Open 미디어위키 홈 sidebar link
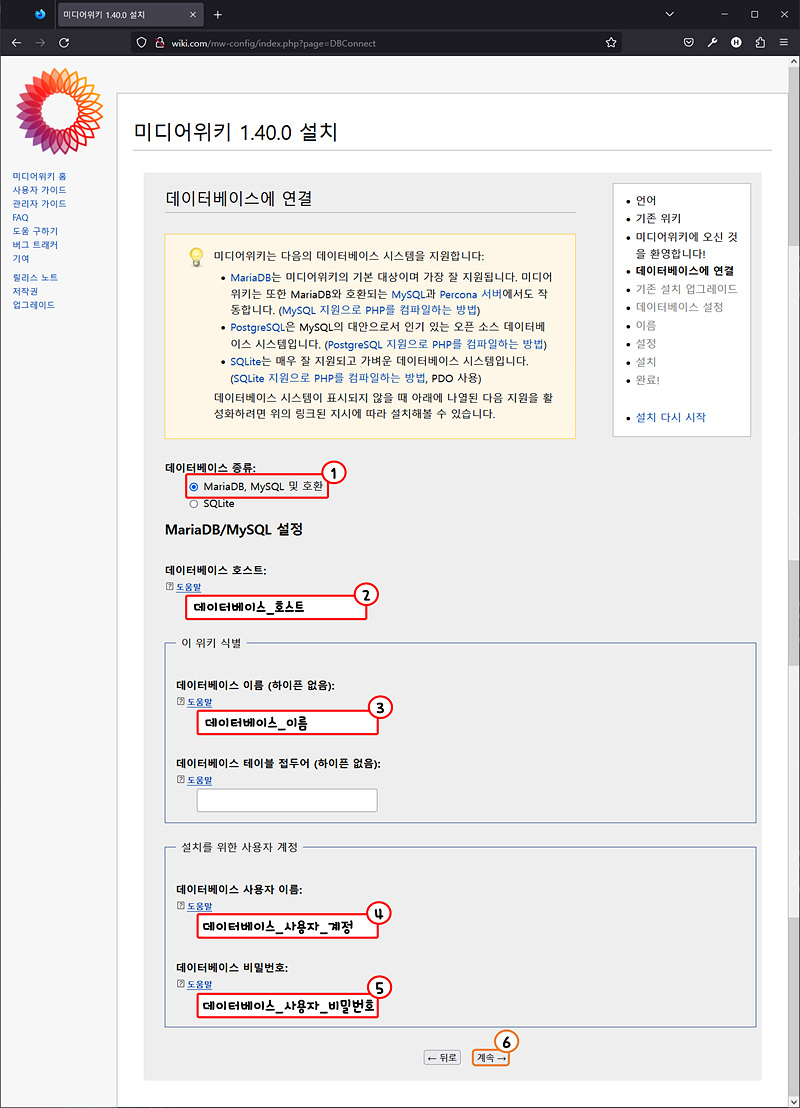The height and width of the screenshot is (1108, 800). 40,176
